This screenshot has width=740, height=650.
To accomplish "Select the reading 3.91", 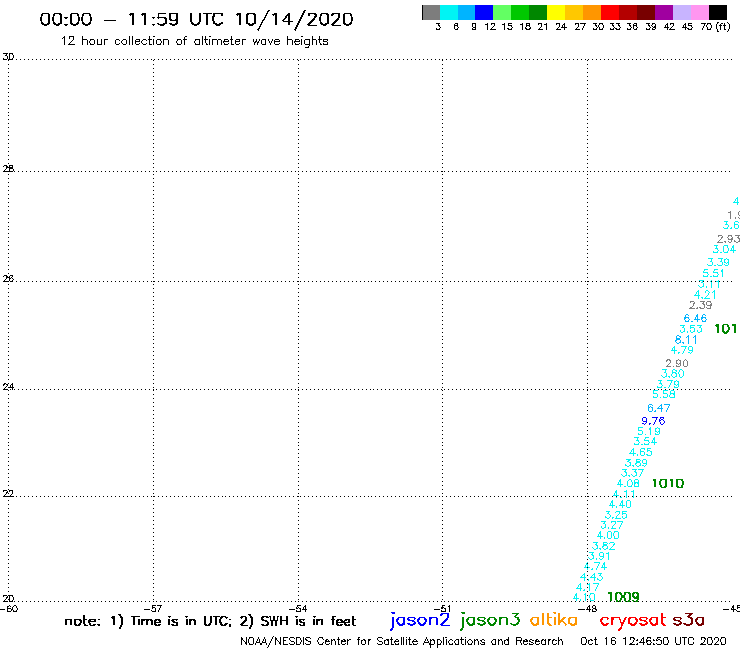I will coord(599,556).
